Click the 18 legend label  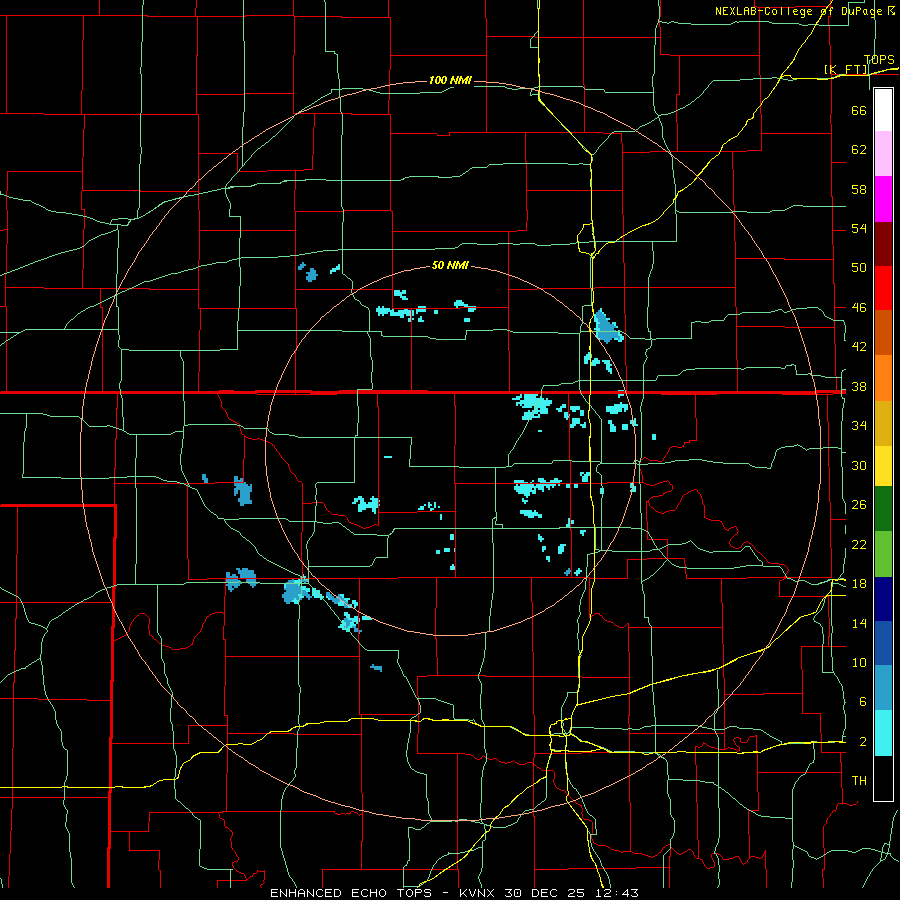pyautogui.click(x=859, y=584)
